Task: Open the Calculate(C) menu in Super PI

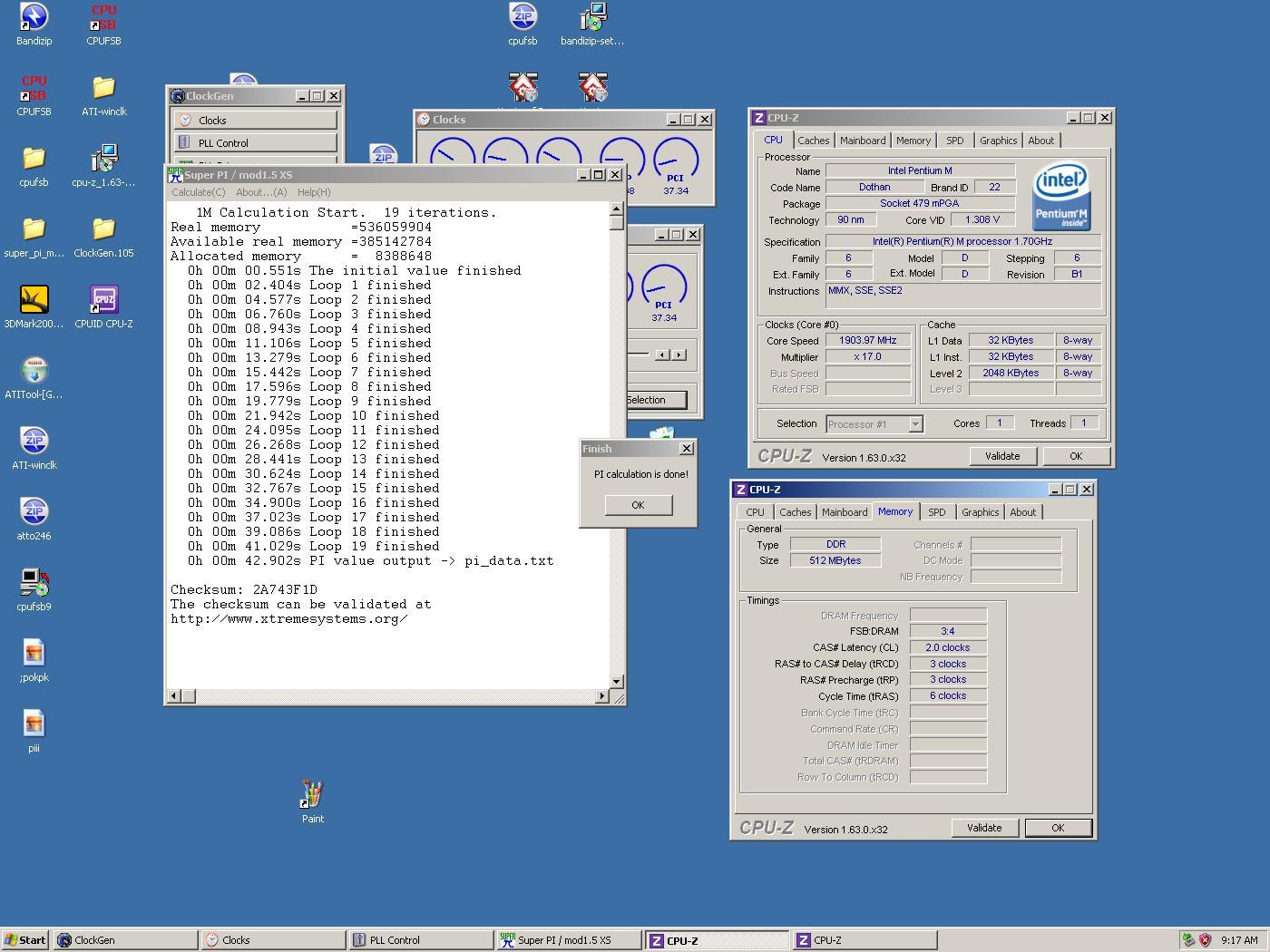Action: pos(199,192)
